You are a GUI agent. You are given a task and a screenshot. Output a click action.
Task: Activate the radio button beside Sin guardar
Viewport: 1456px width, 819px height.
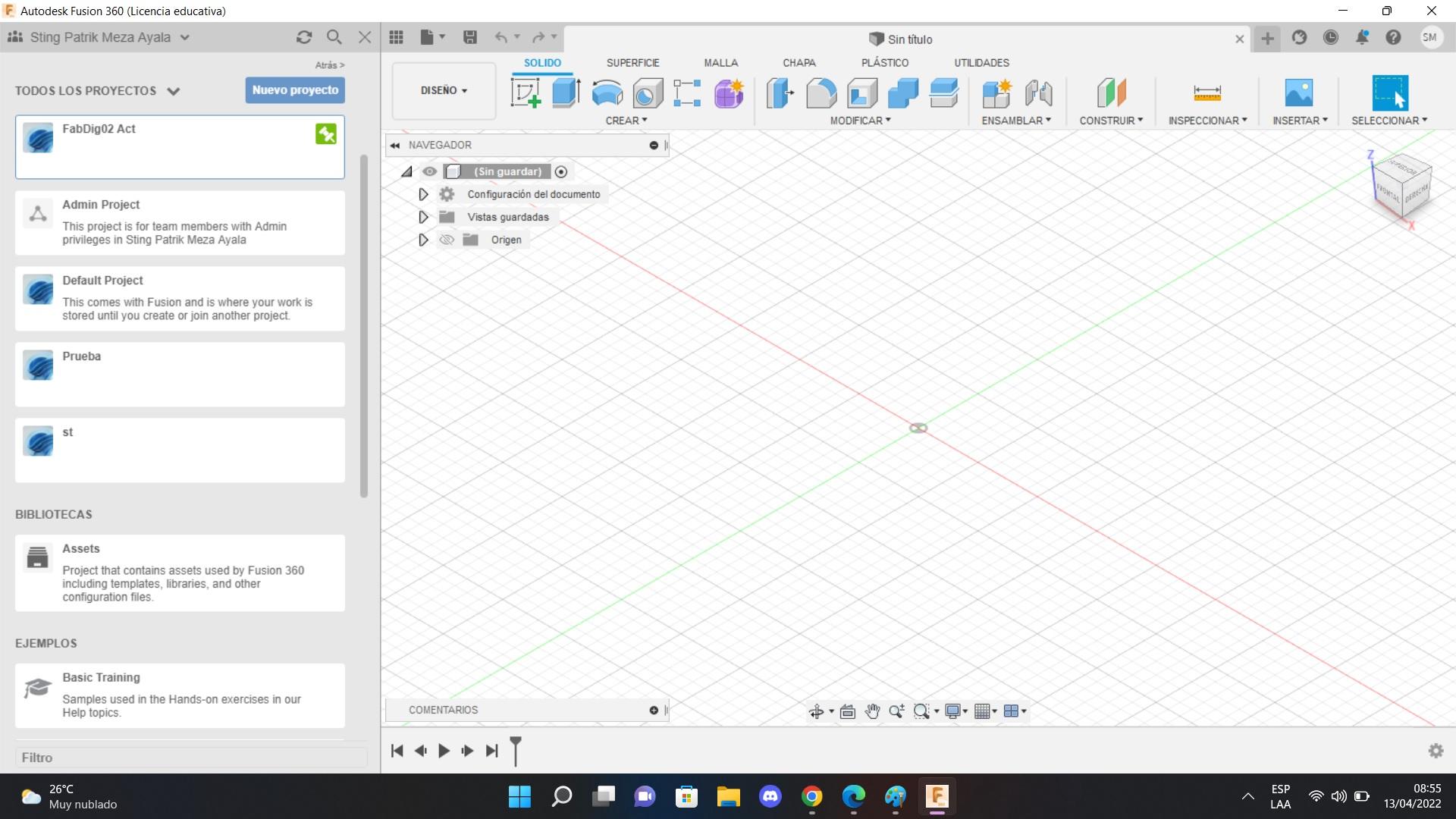coord(561,171)
